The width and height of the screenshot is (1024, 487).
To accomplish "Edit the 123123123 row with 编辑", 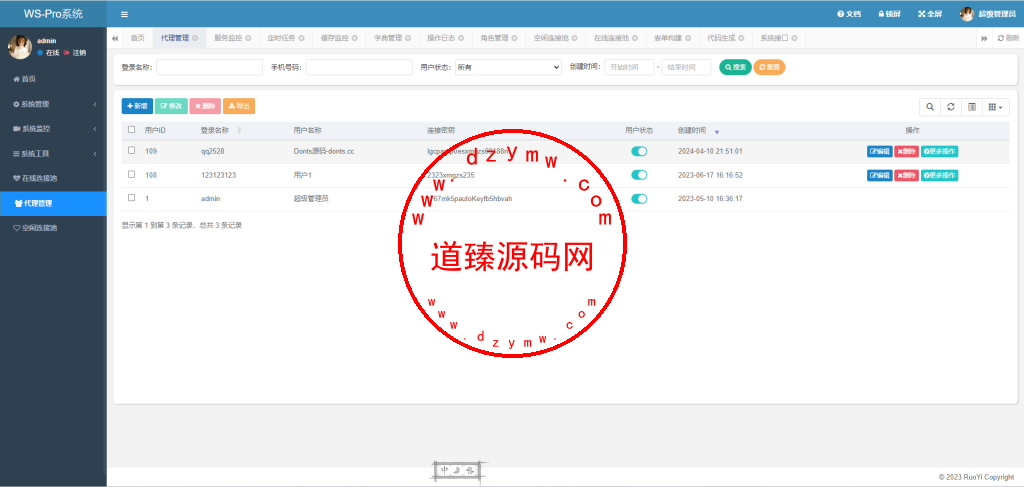I will (x=879, y=175).
